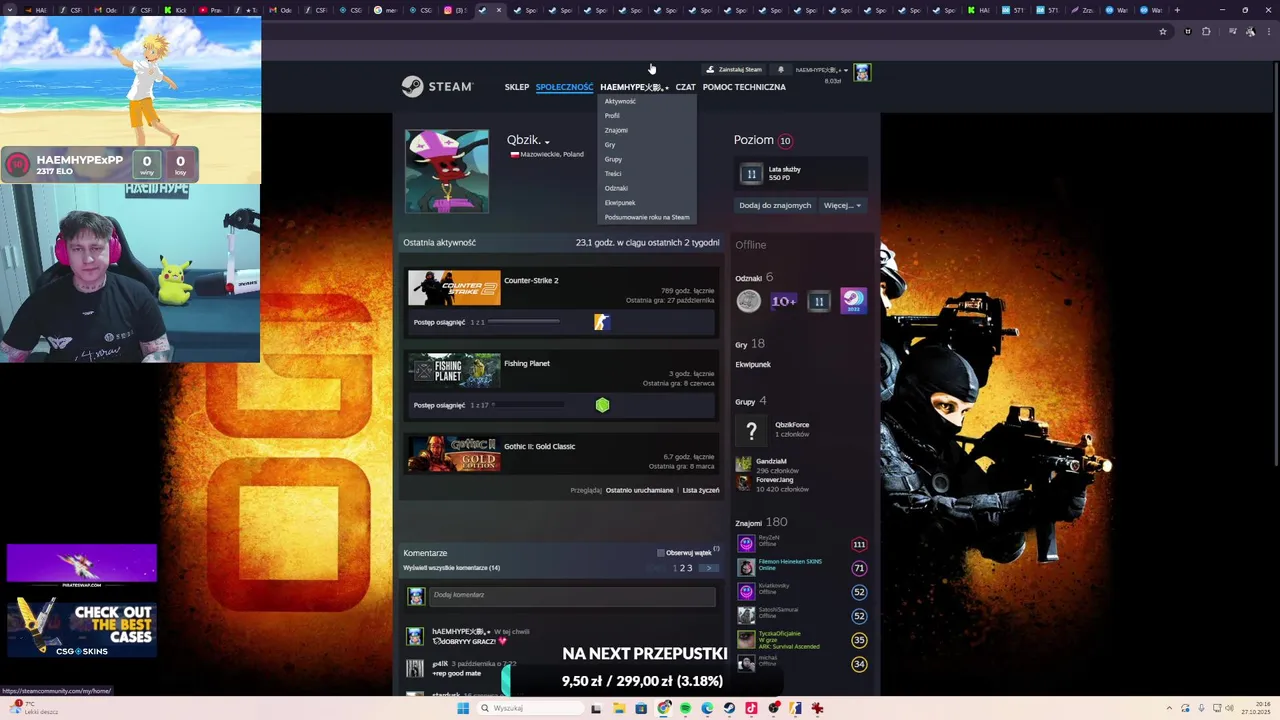
Task: Open the Fishing Planet game banner
Action: 454,371
